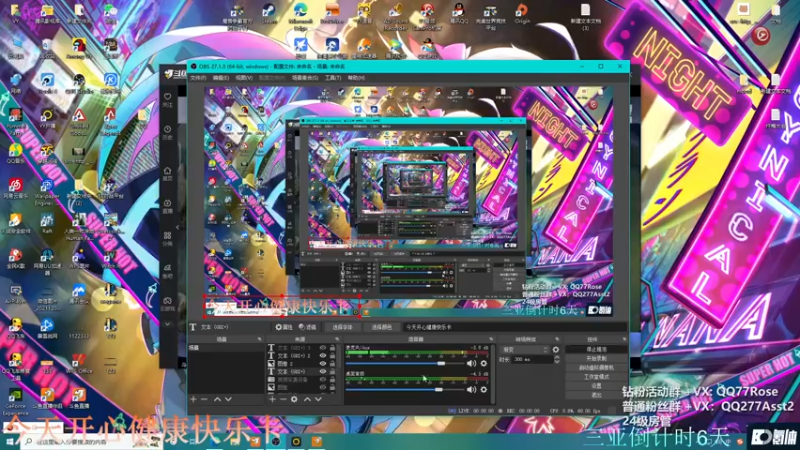800x450 pixels.
Task: Remove the scene with the minus icon
Action: click(x=204, y=399)
